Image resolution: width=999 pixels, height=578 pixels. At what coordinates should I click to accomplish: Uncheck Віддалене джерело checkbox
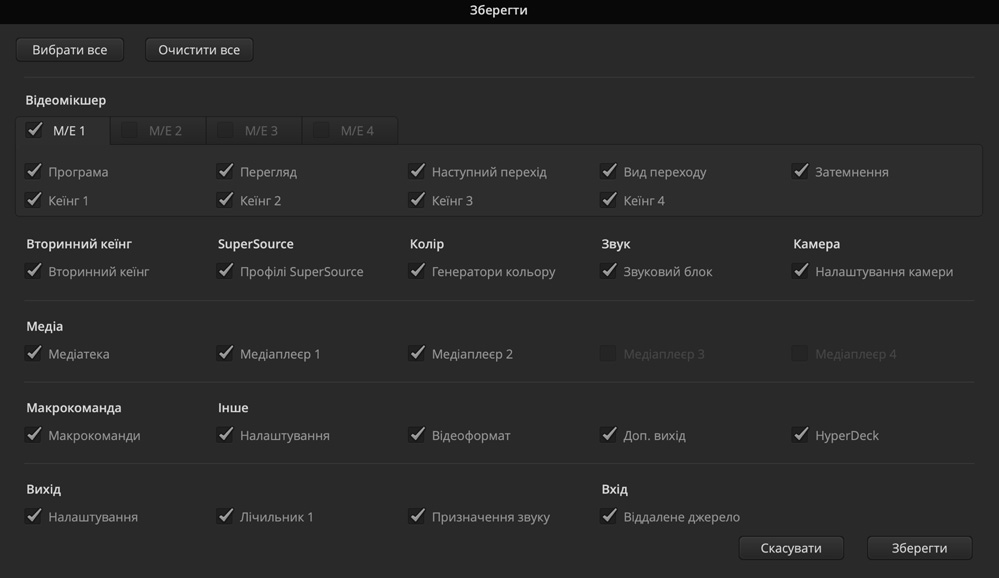[609, 517]
